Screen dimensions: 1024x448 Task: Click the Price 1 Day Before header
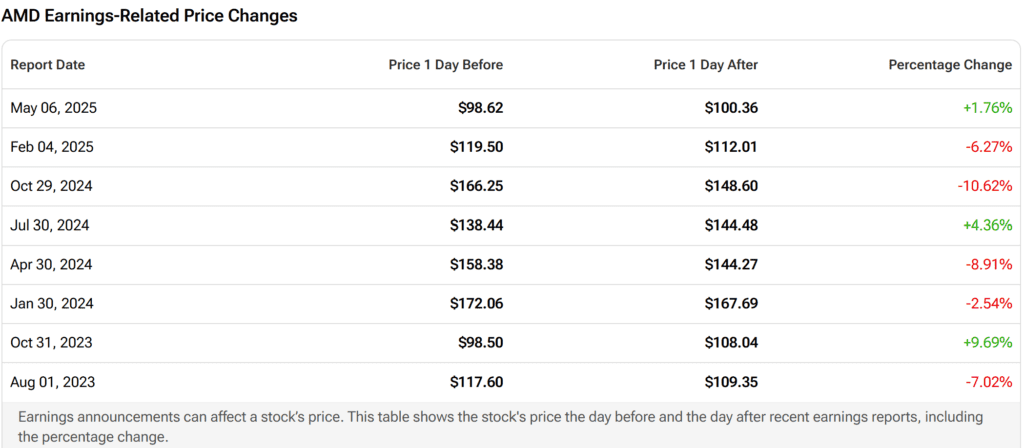pyautogui.click(x=445, y=65)
